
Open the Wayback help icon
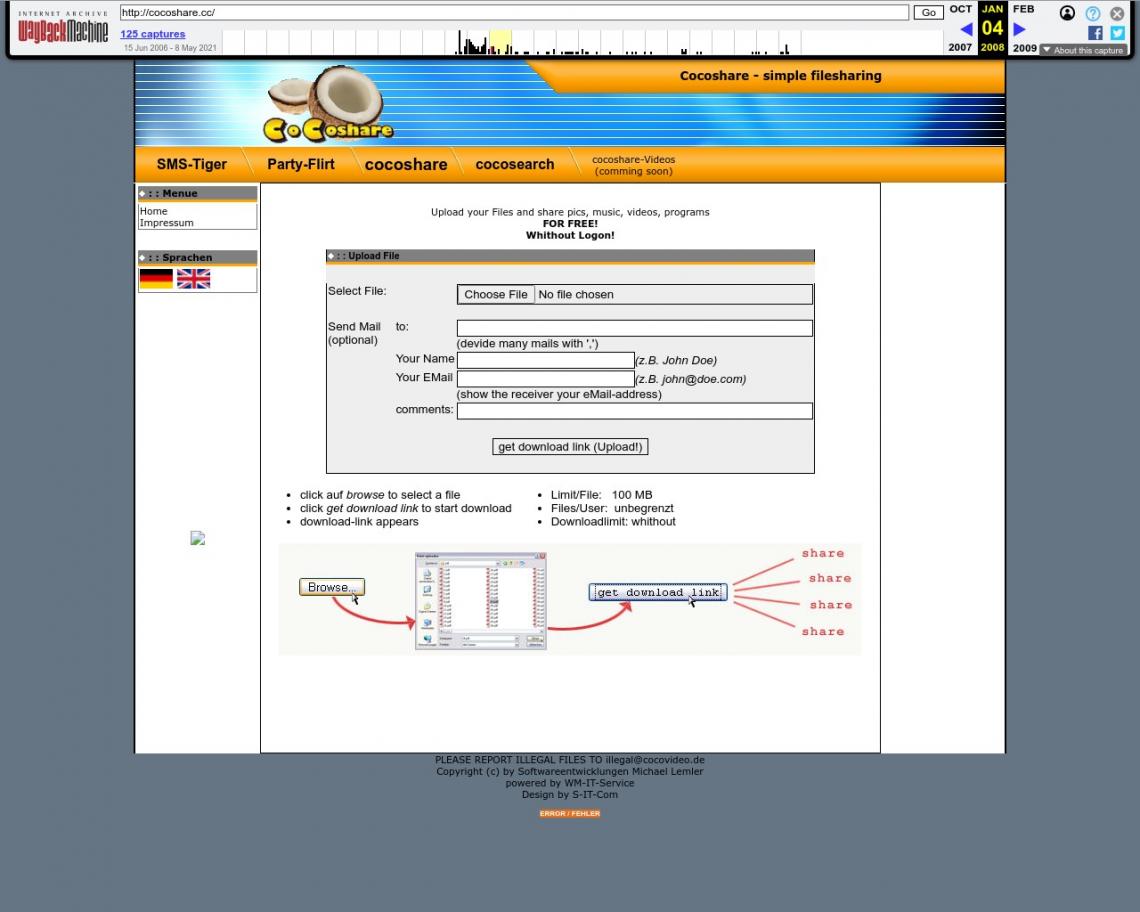tap(1093, 13)
